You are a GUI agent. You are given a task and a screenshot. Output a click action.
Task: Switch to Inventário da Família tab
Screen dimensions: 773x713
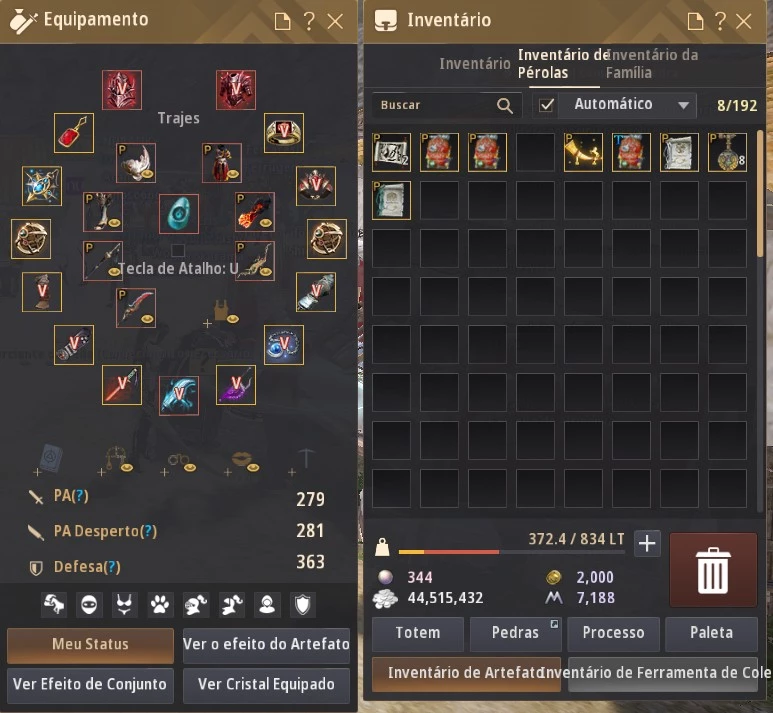(x=652, y=64)
